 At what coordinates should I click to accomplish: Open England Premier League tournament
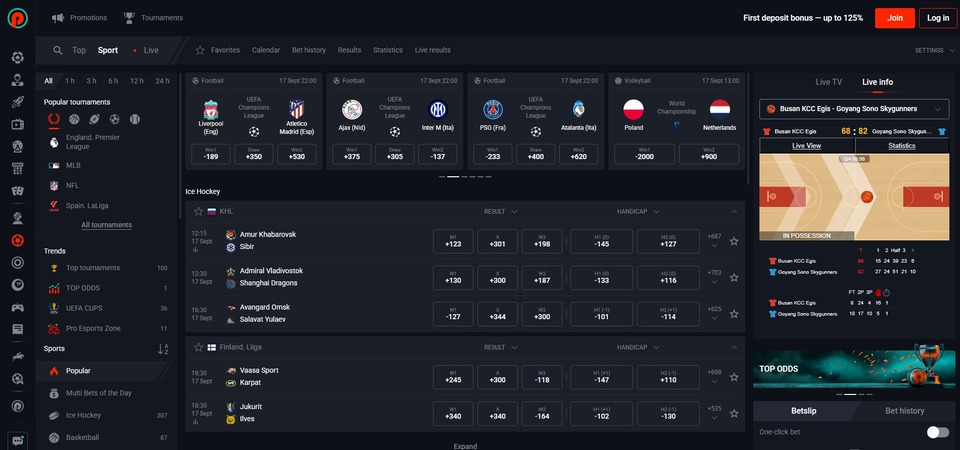coord(107,142)
